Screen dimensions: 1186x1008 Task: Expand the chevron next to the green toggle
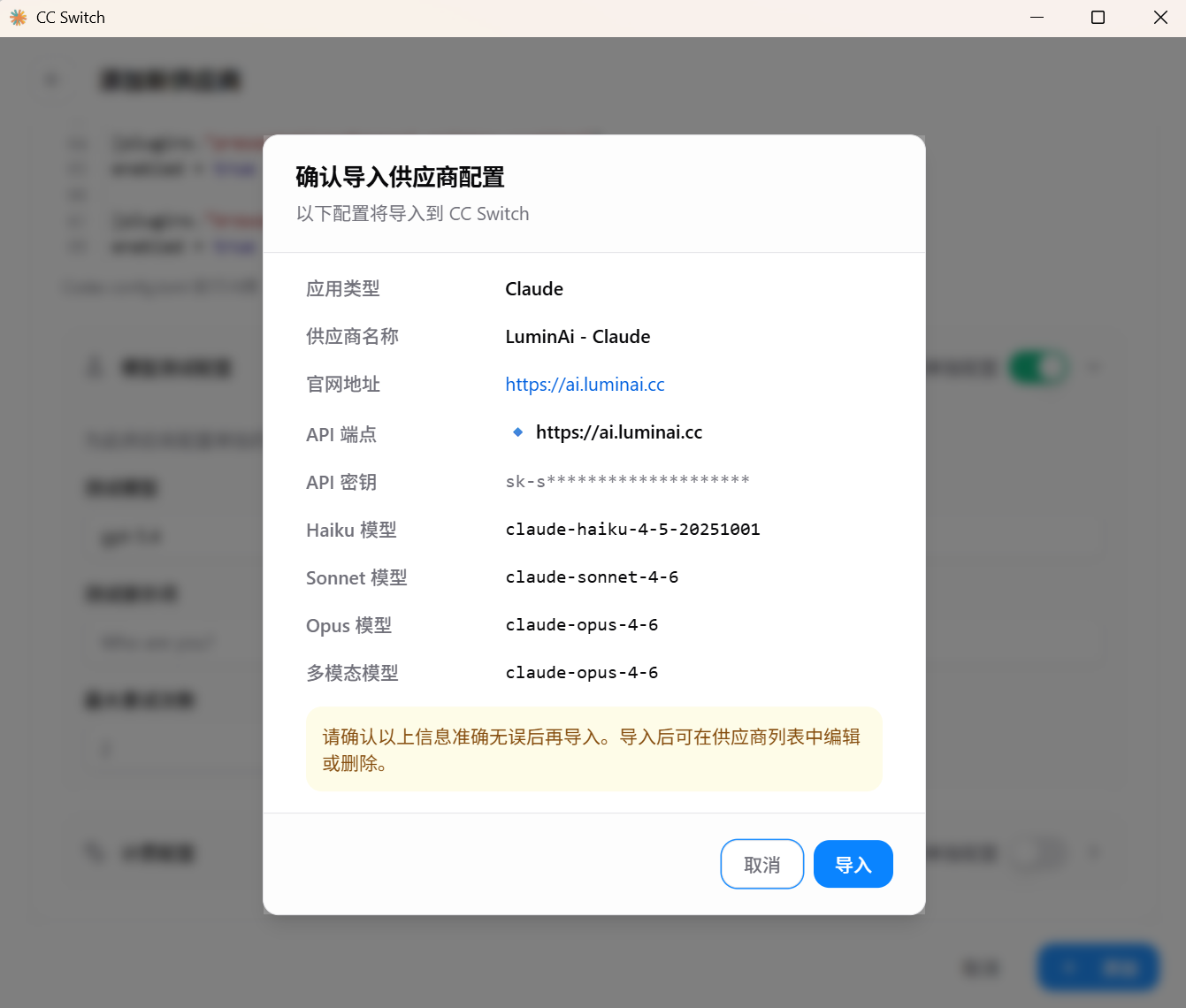point(1095,367)
